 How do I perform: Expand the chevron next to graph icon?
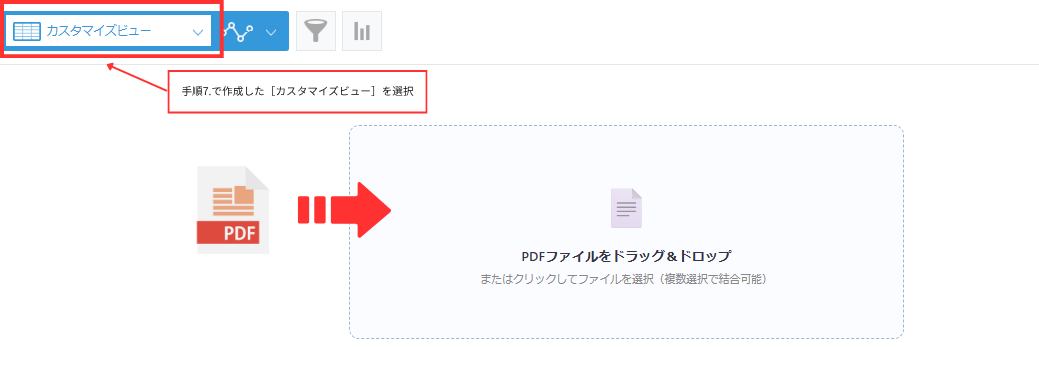point(271,32)
